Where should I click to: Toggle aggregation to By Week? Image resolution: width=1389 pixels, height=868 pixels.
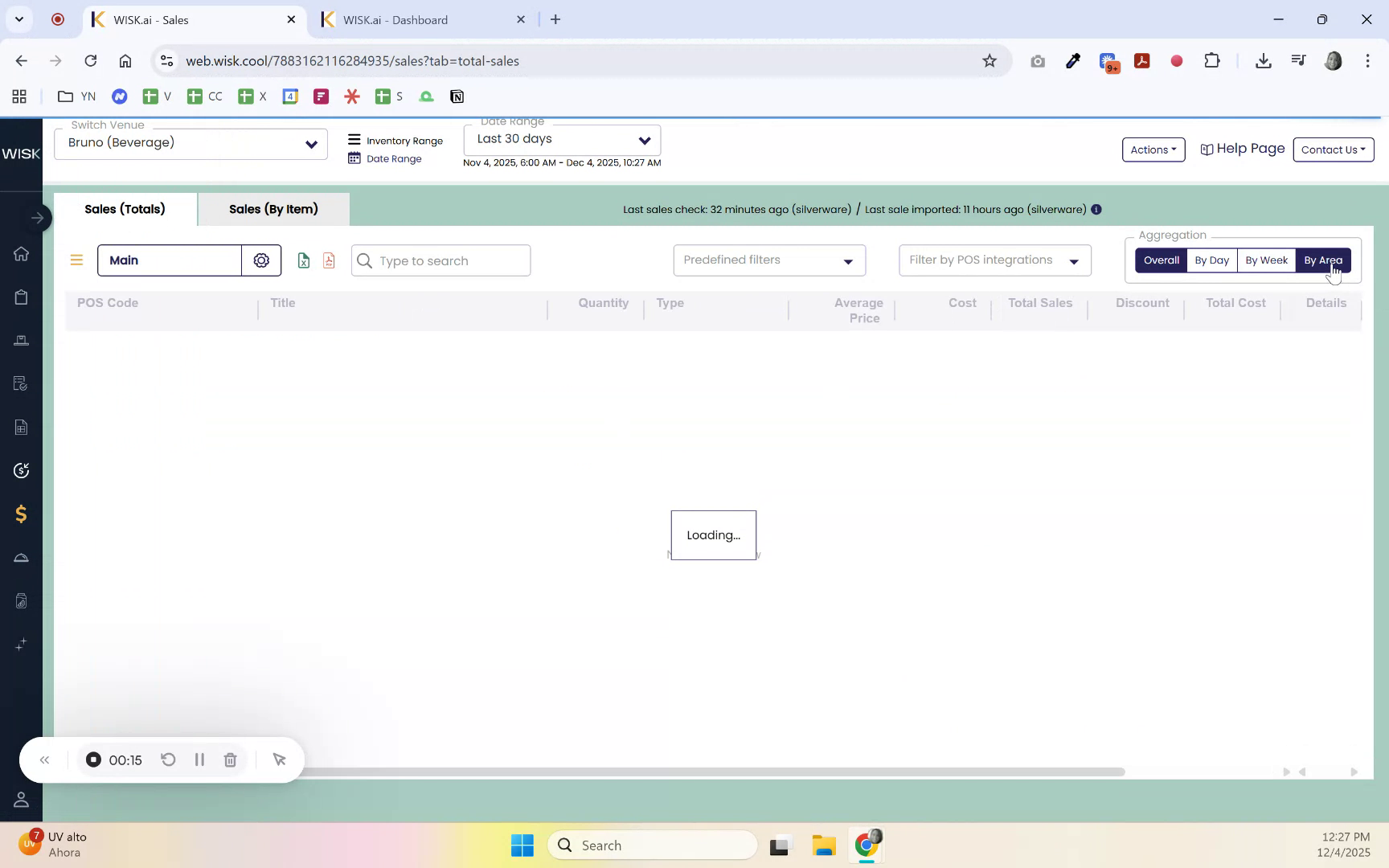pos(1267,260)
